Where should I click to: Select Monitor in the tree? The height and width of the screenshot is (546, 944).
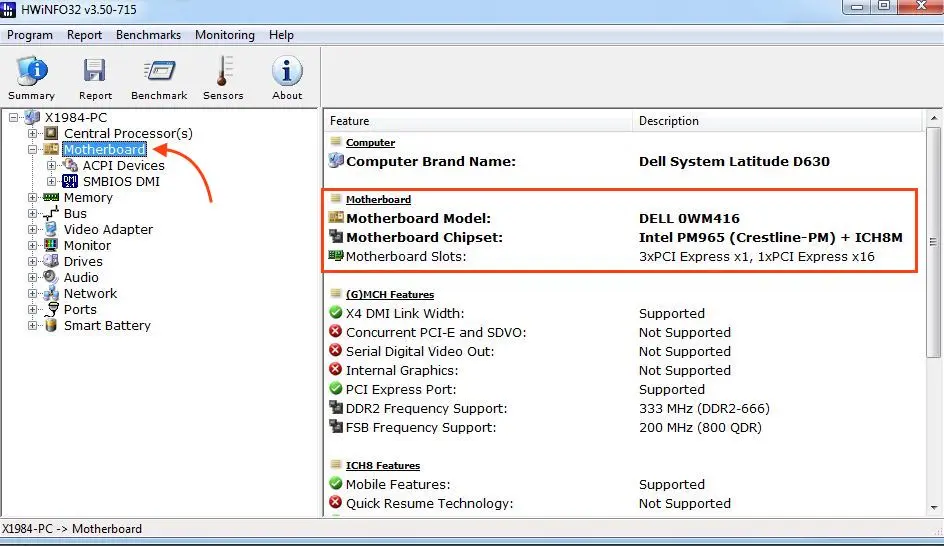tap(87, 245)
